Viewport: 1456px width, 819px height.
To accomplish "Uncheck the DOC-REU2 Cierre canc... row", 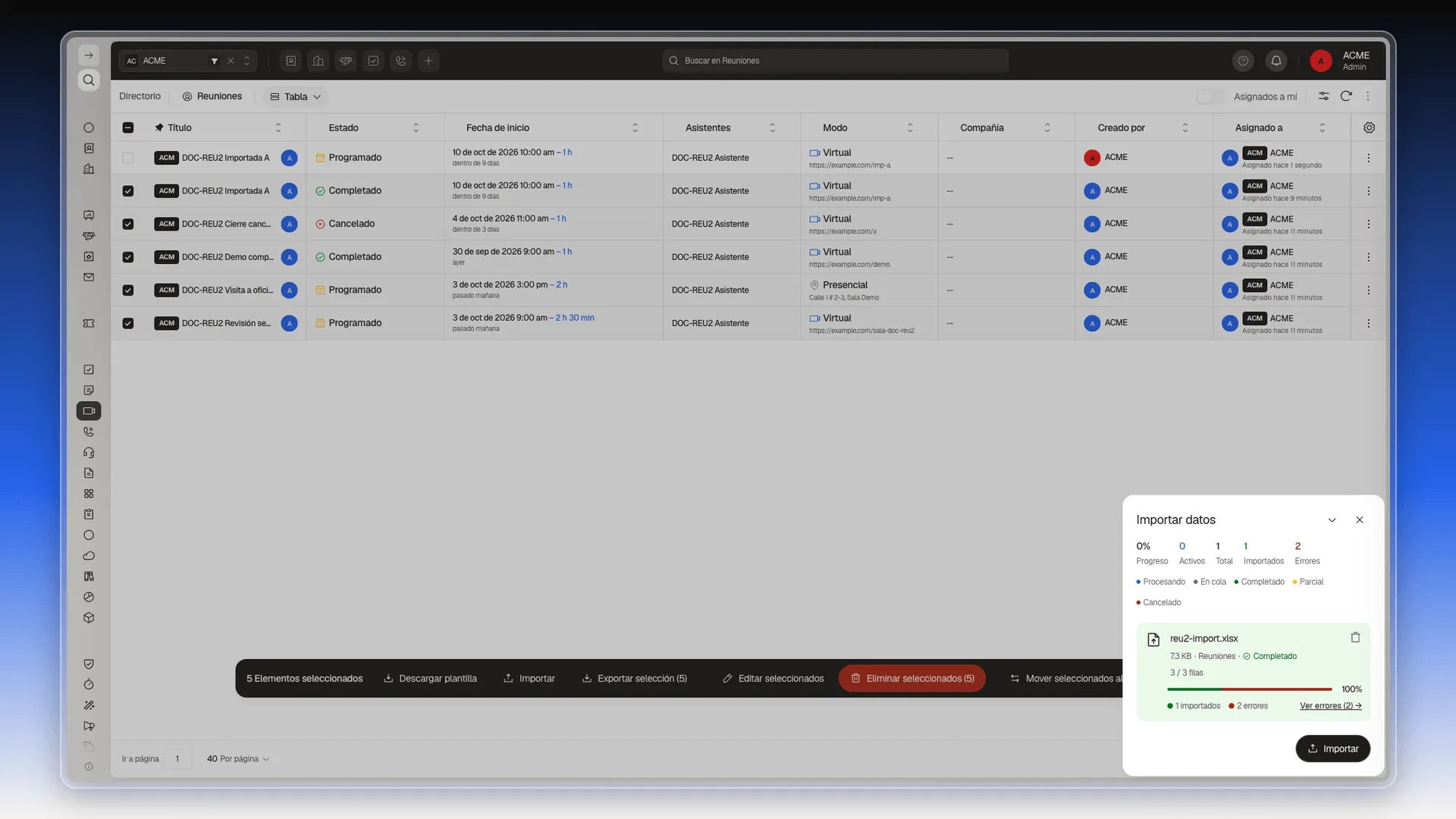I will pos(127,224).
